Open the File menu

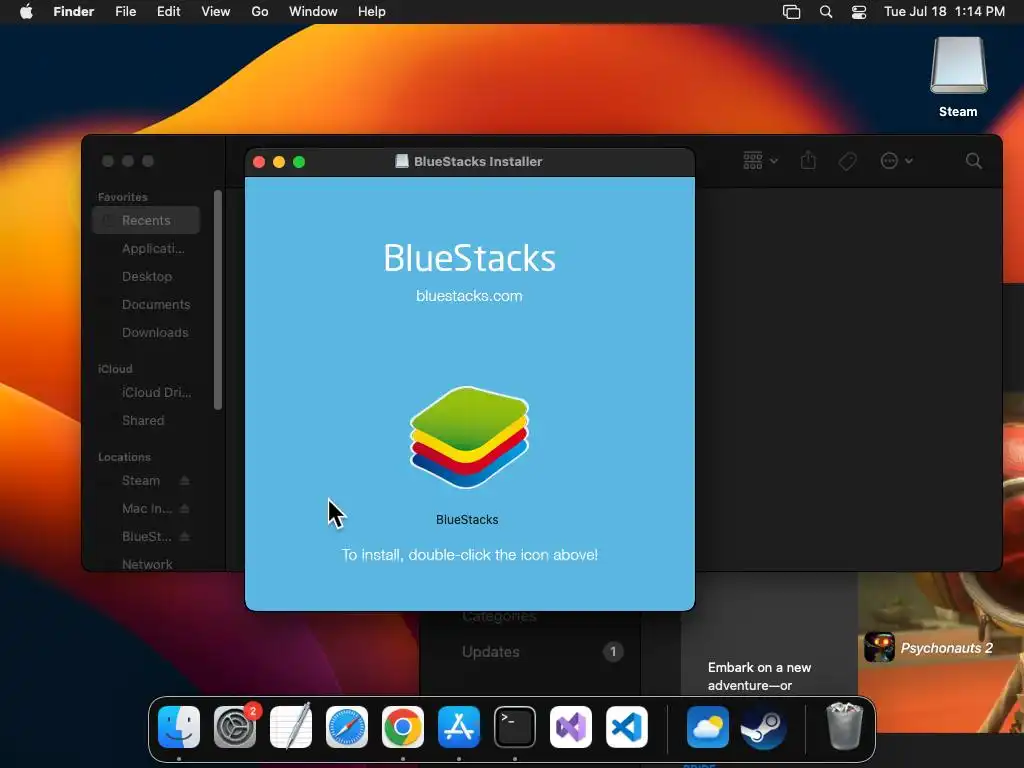(125, 12)
